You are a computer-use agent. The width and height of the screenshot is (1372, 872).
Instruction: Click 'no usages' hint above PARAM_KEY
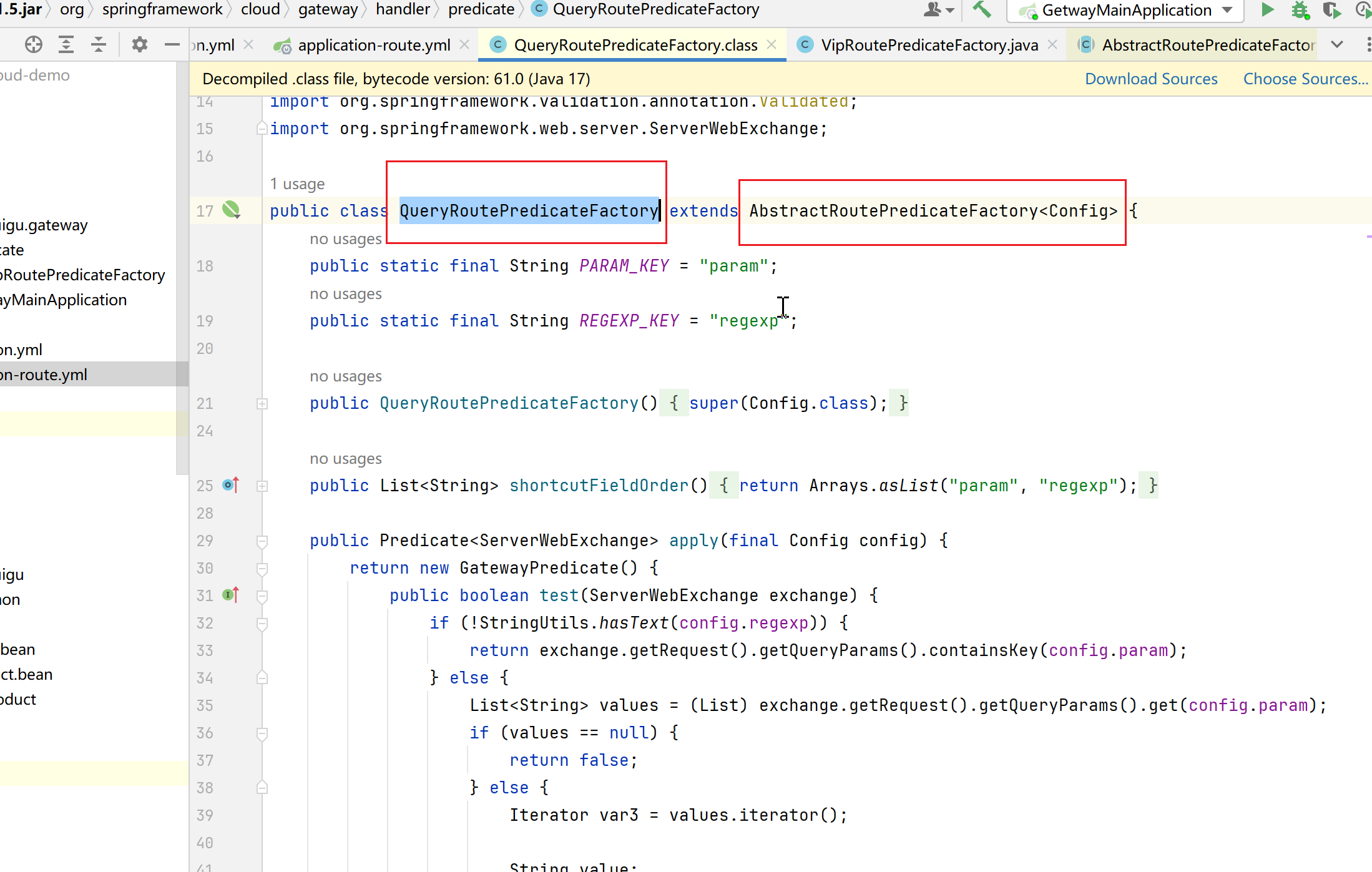(345, 238)
